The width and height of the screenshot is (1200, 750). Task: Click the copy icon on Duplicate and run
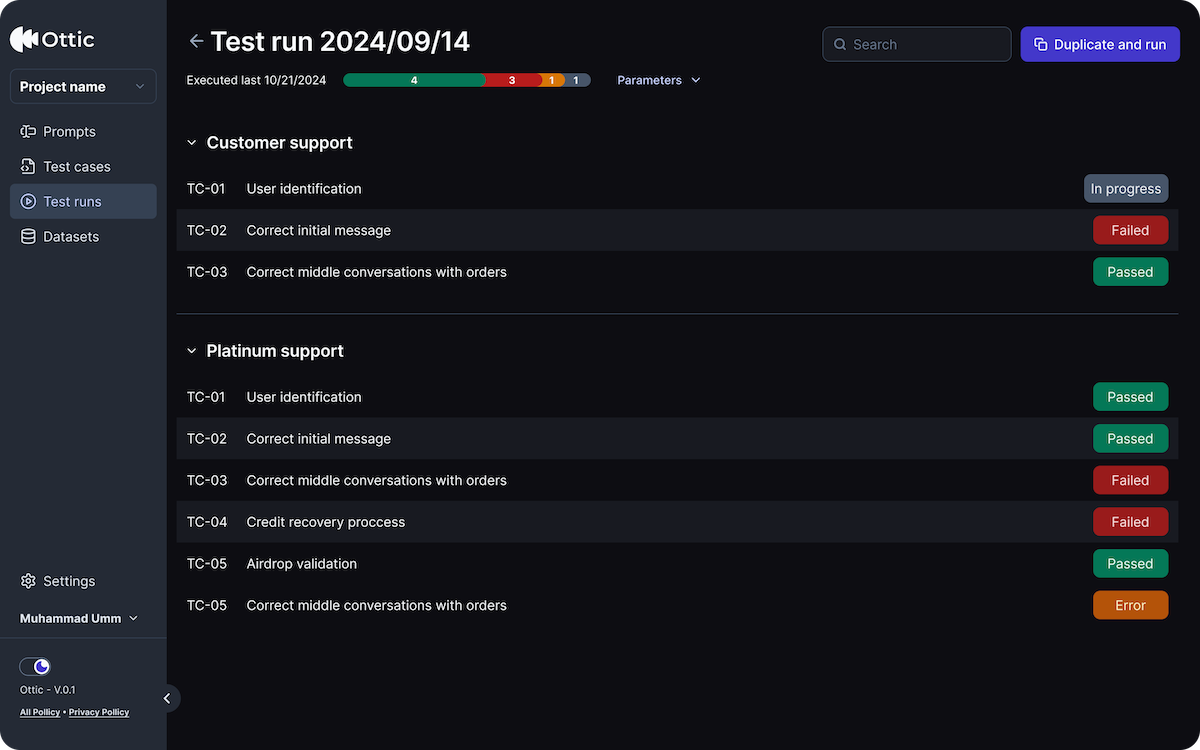pos(1041,45)
